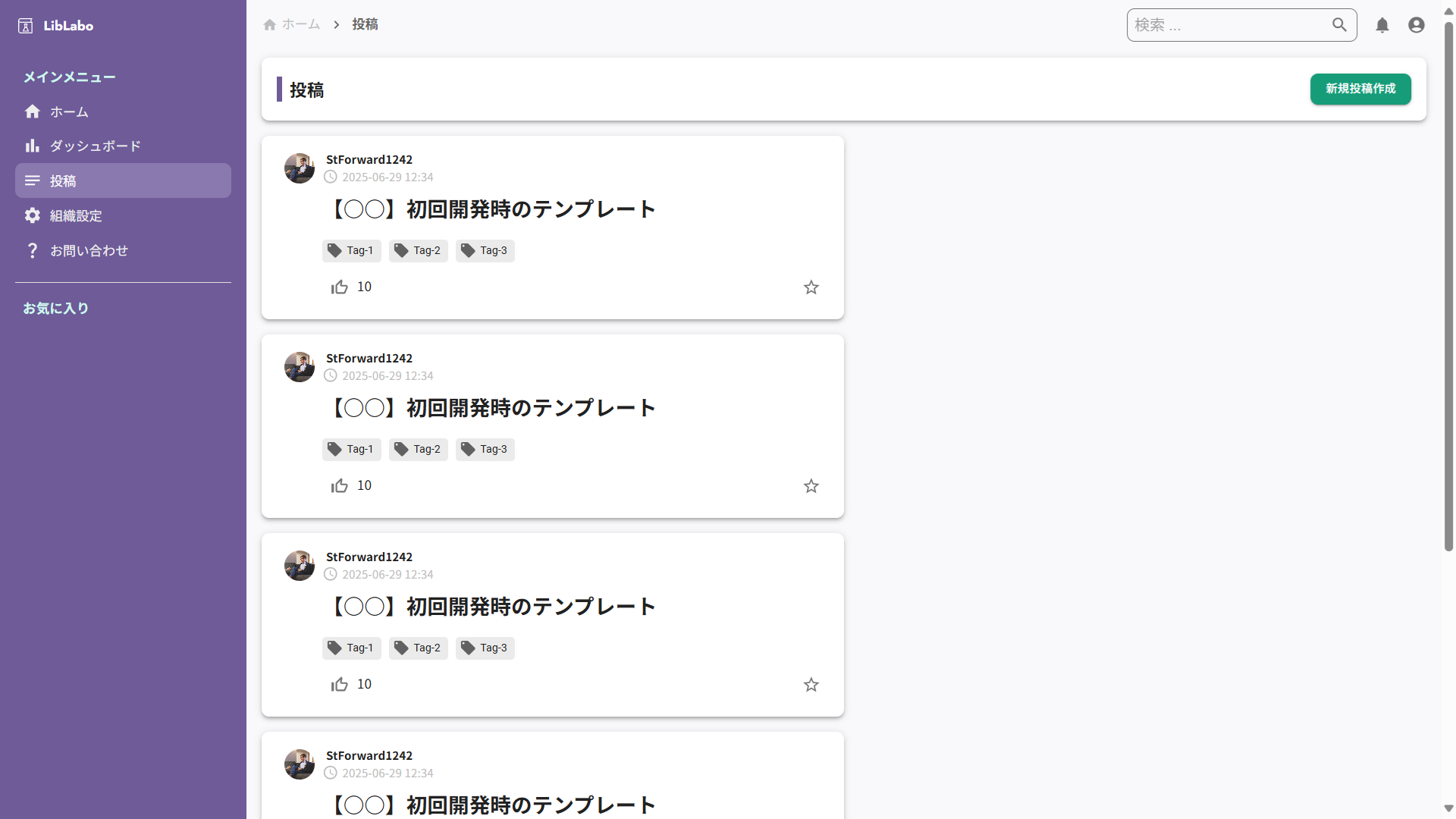Open ダッシュボード in the sidebar
Viewport: 1456px width, 819px height.
click(95, 146)
